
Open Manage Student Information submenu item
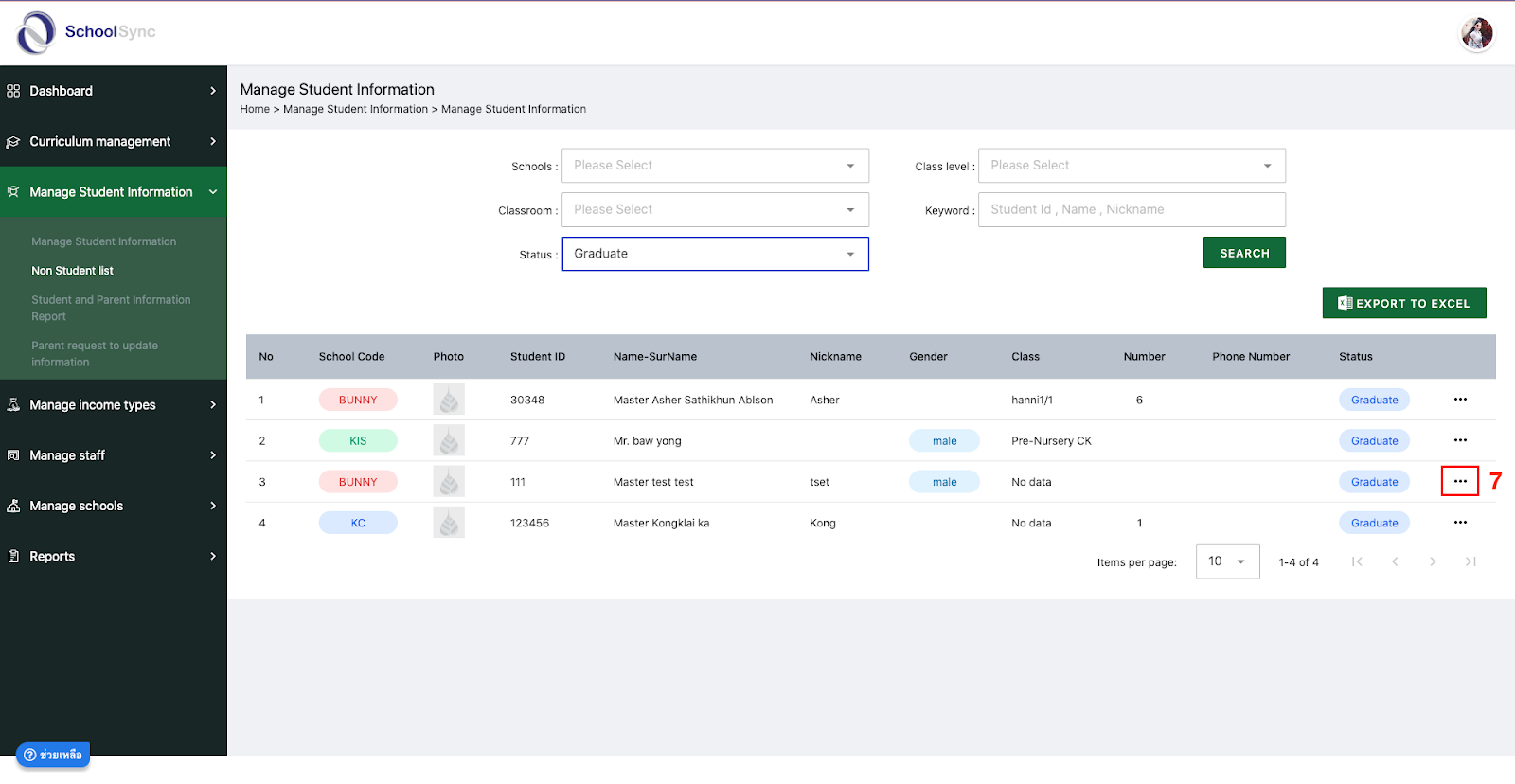click(x=104, y=241)
